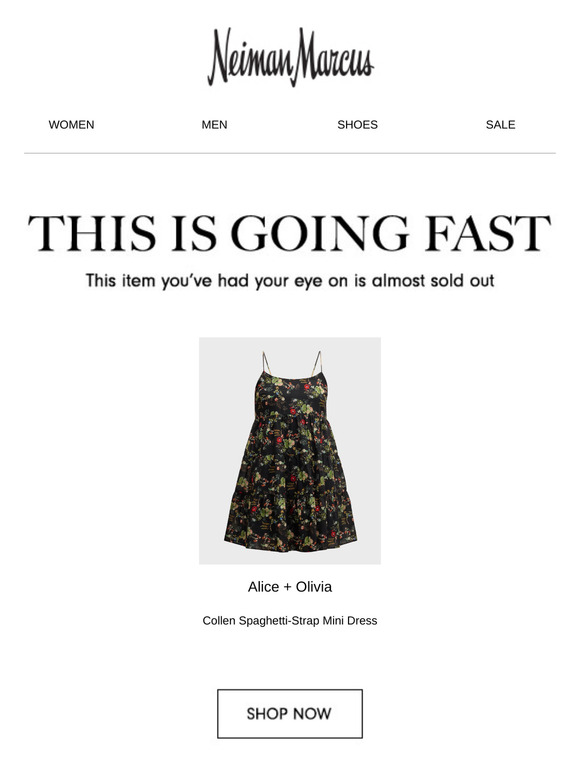Click the floral mini dress product image
Viewport: 580px width, 774px height.
(x=290, y=451)
